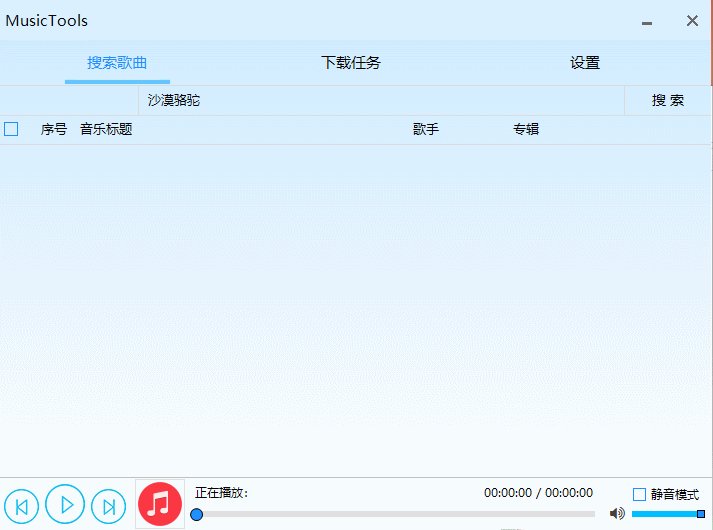The image size is (713, 530).
Task: Go to the 设置 tab
Action: tap(585, 63)
